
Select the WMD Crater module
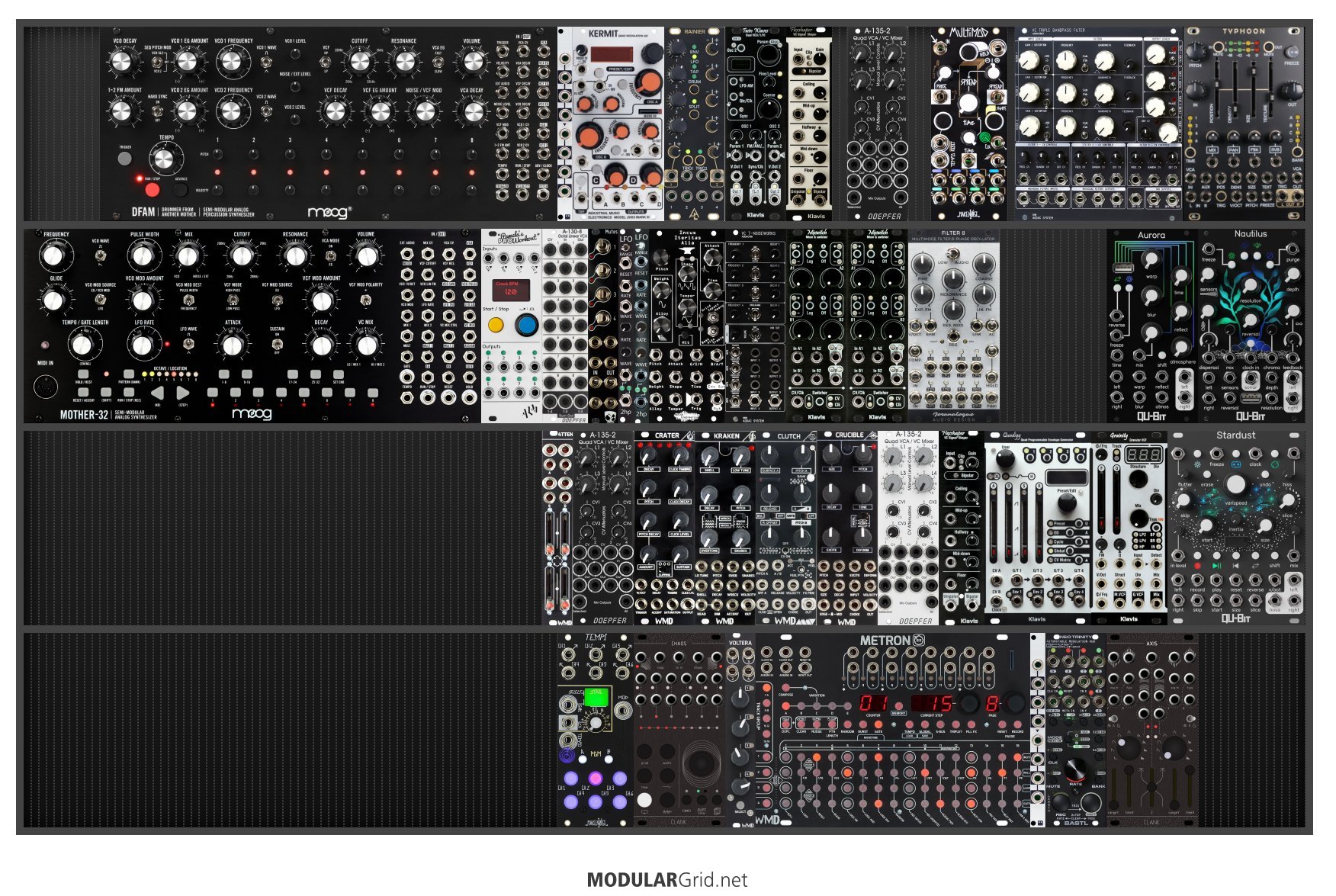point(664,528)
